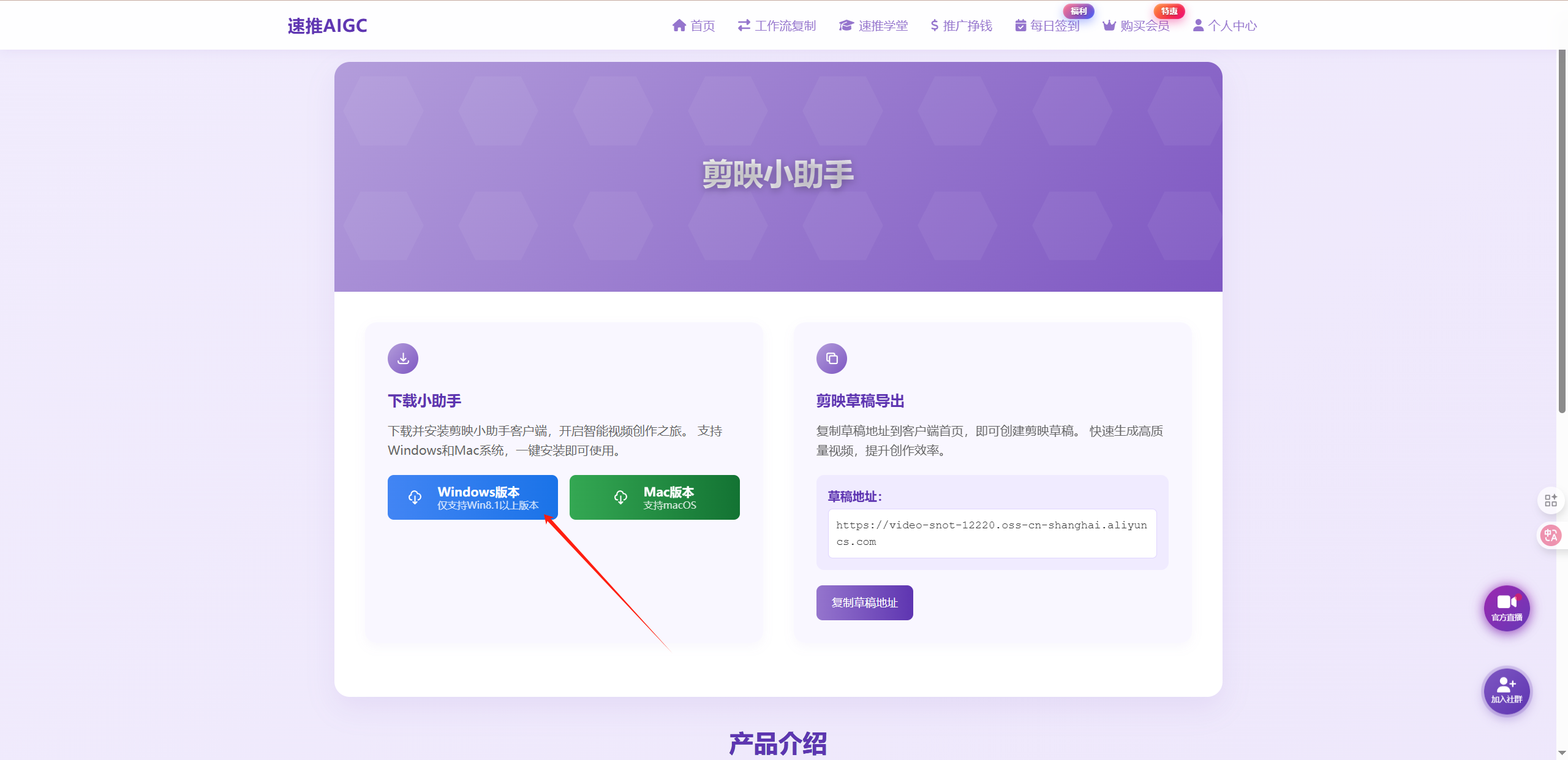Click the round copy icon above 剪映草稿导出
This screenshot has height=760, width=1568.
tap(832, 359)
